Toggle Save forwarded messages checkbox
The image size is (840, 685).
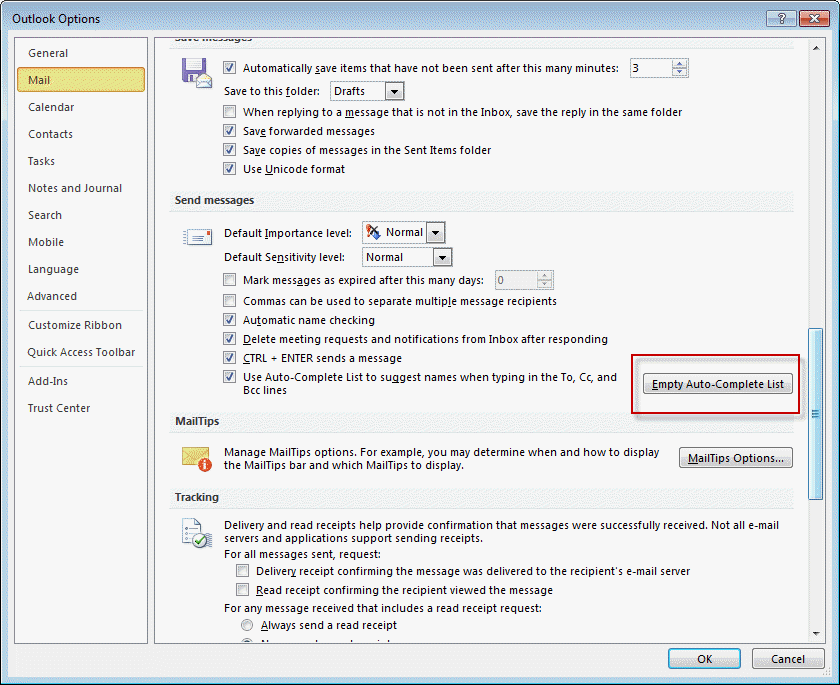[230, 131]
